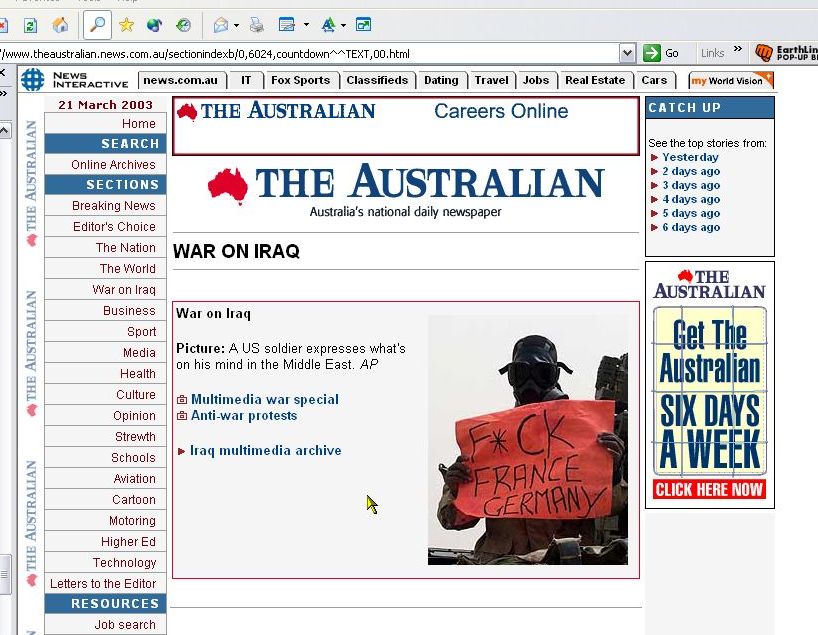818x635 pixels.
Task: Click the News Interactive globe logo
Action: tap(33, 80)
